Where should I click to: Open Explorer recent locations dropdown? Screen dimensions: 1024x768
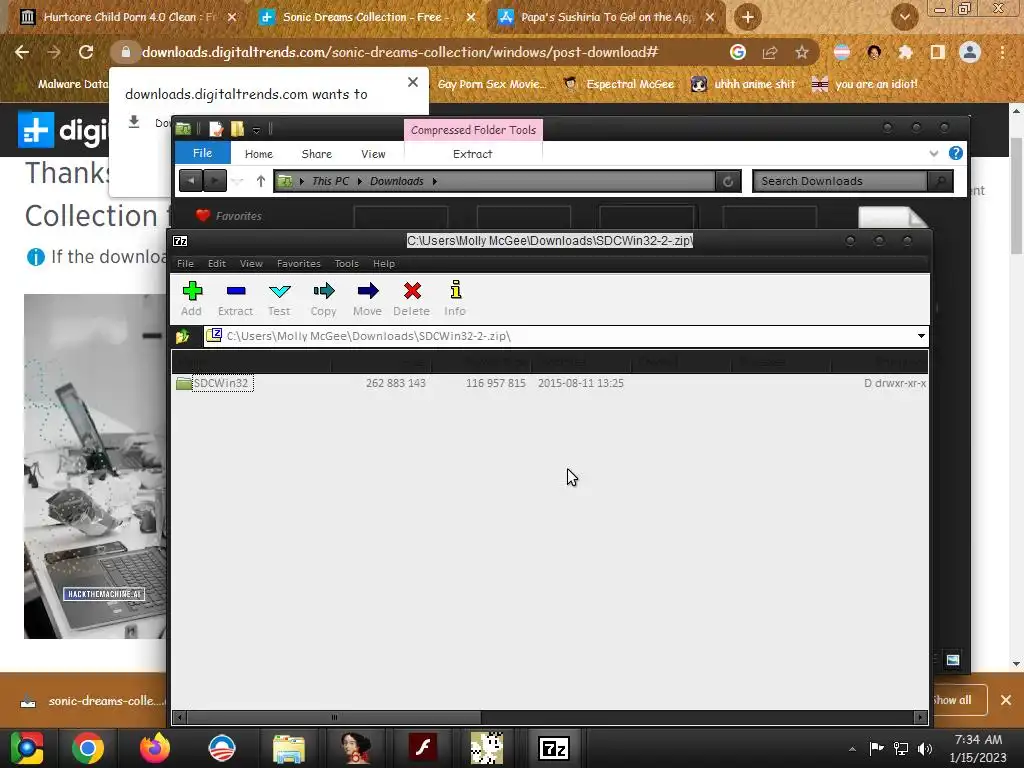238,181
